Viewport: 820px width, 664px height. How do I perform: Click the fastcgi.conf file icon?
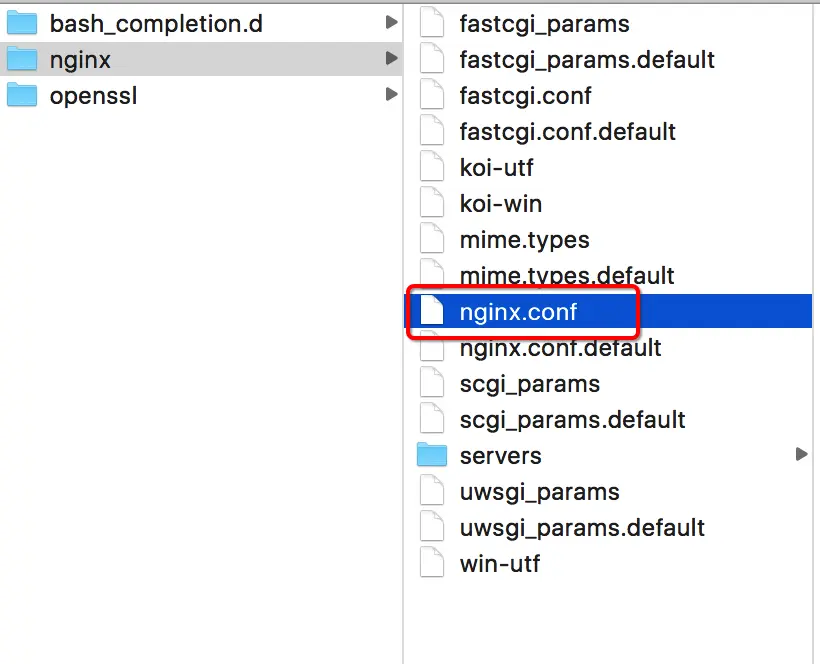click(432, 95)
